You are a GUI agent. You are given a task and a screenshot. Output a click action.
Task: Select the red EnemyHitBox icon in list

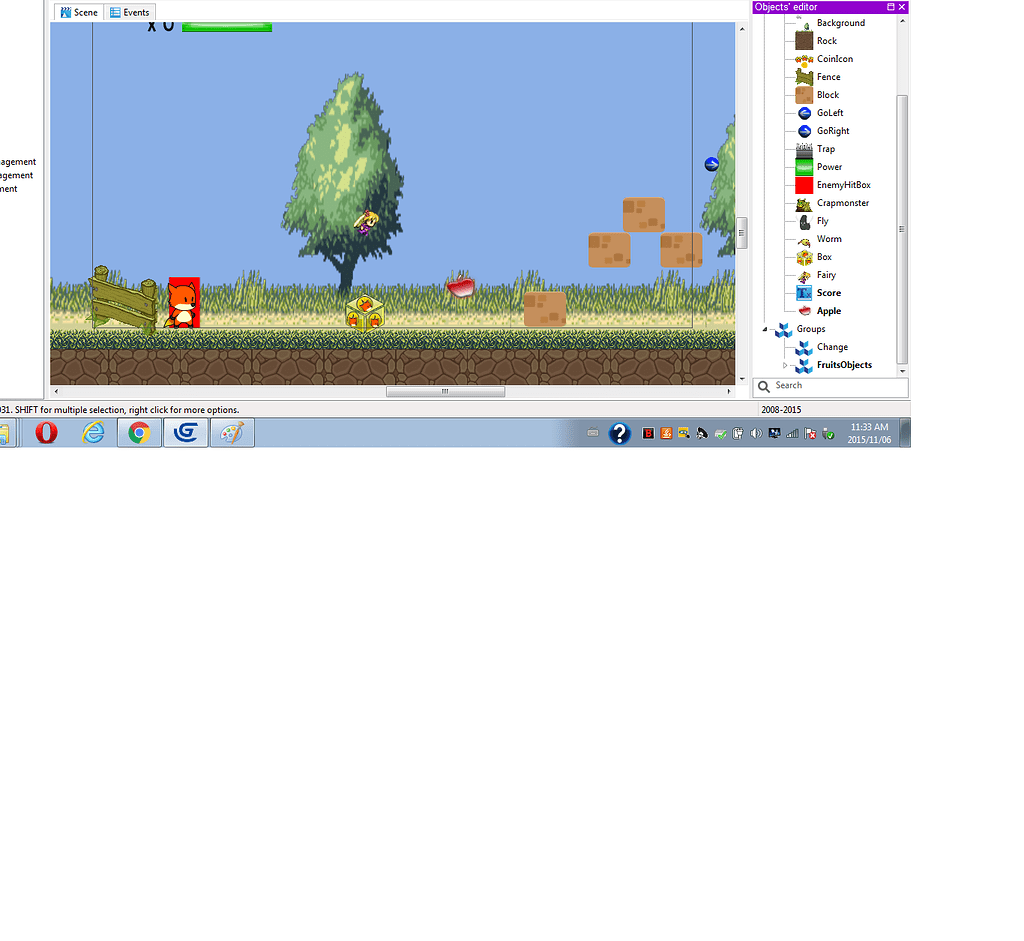click(804, 185)
